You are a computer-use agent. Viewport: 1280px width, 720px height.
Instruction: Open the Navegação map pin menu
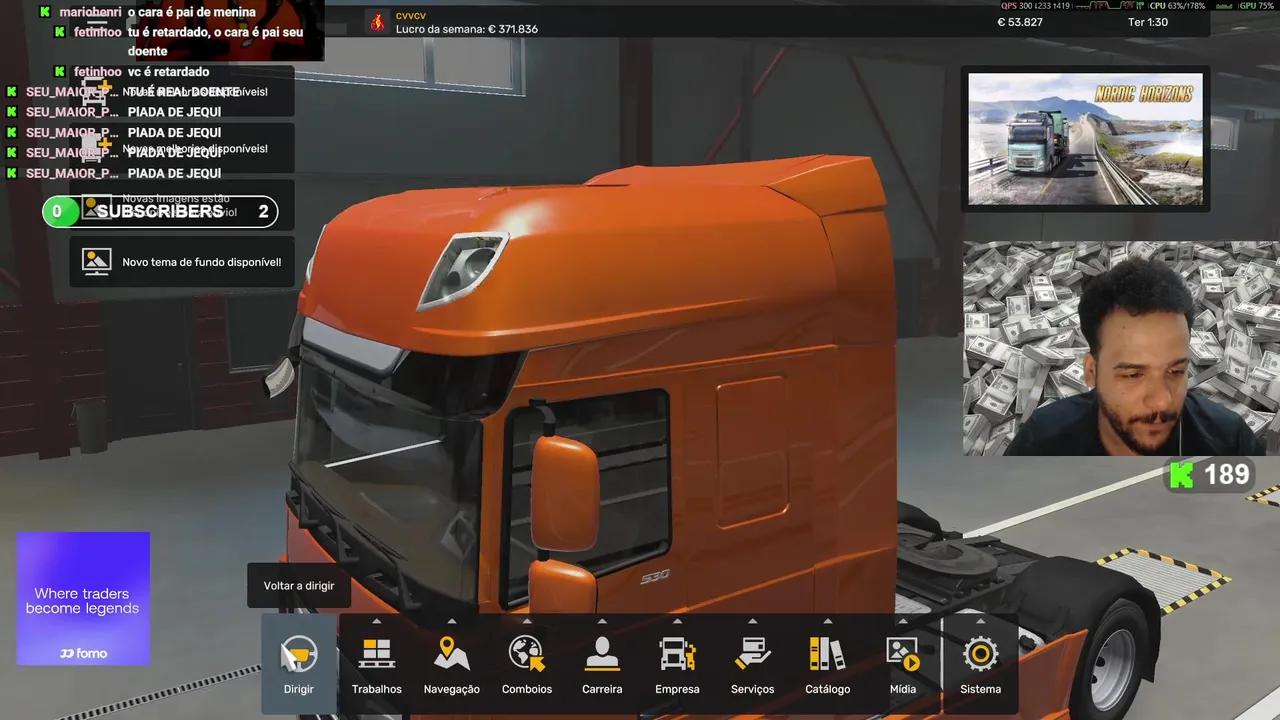452,654
